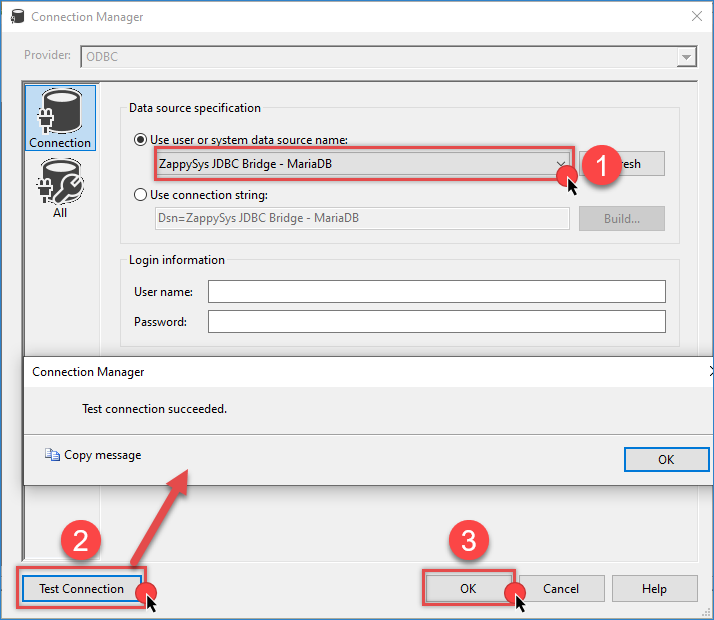Dismiss the success message with its OK button
The width and height of the screenshot is (714, 620).
tap(665, 459)
